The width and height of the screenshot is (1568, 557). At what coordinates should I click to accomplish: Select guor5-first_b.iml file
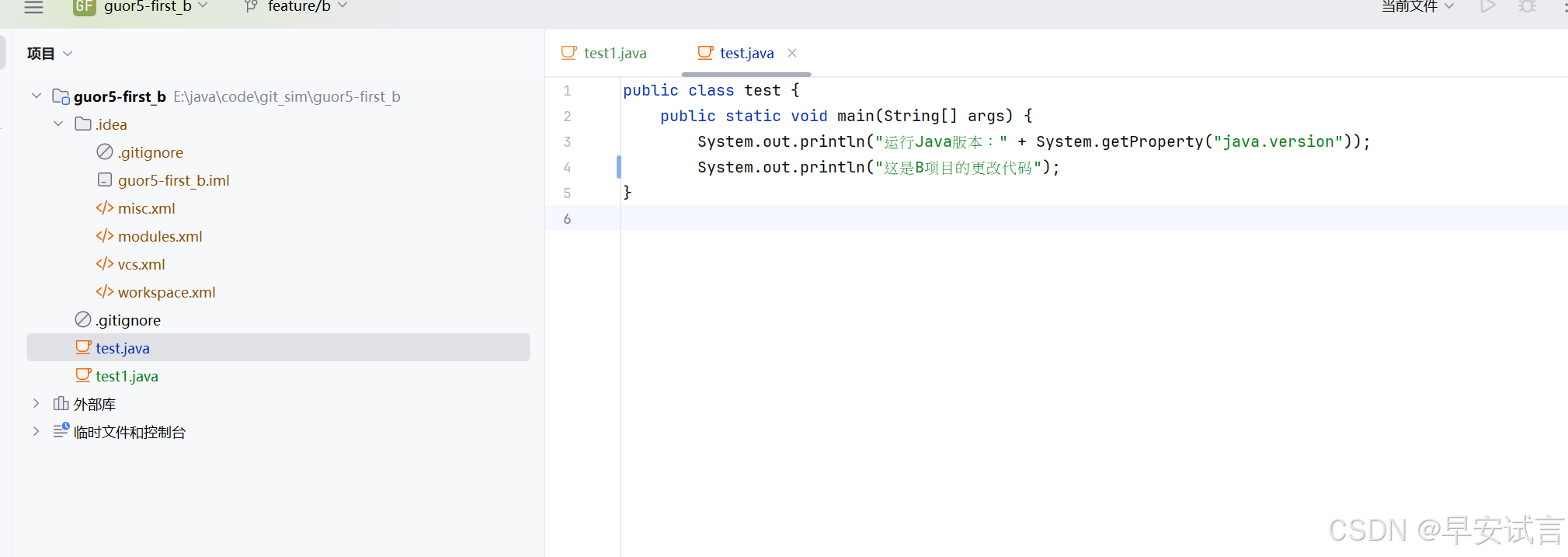coord(174,180)
